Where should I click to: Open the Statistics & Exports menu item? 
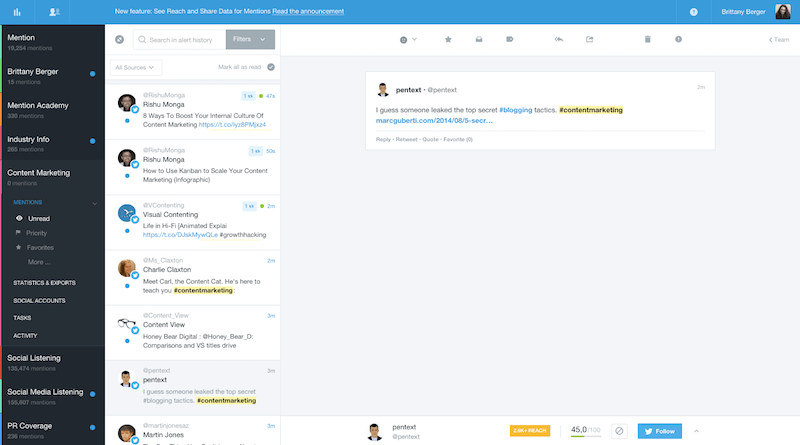(x=44, y=283)
